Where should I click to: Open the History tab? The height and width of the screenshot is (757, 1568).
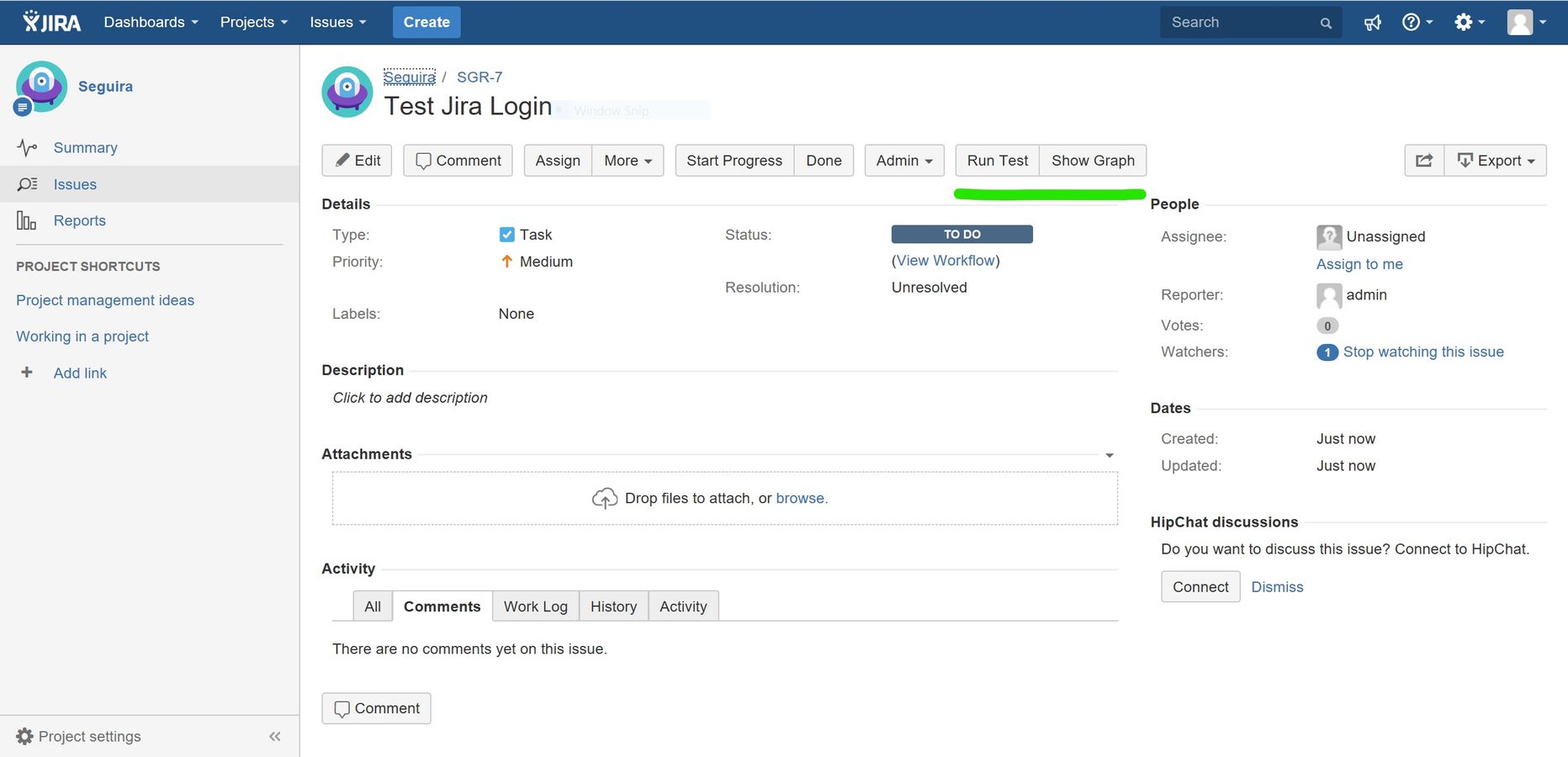coord(613,606)
